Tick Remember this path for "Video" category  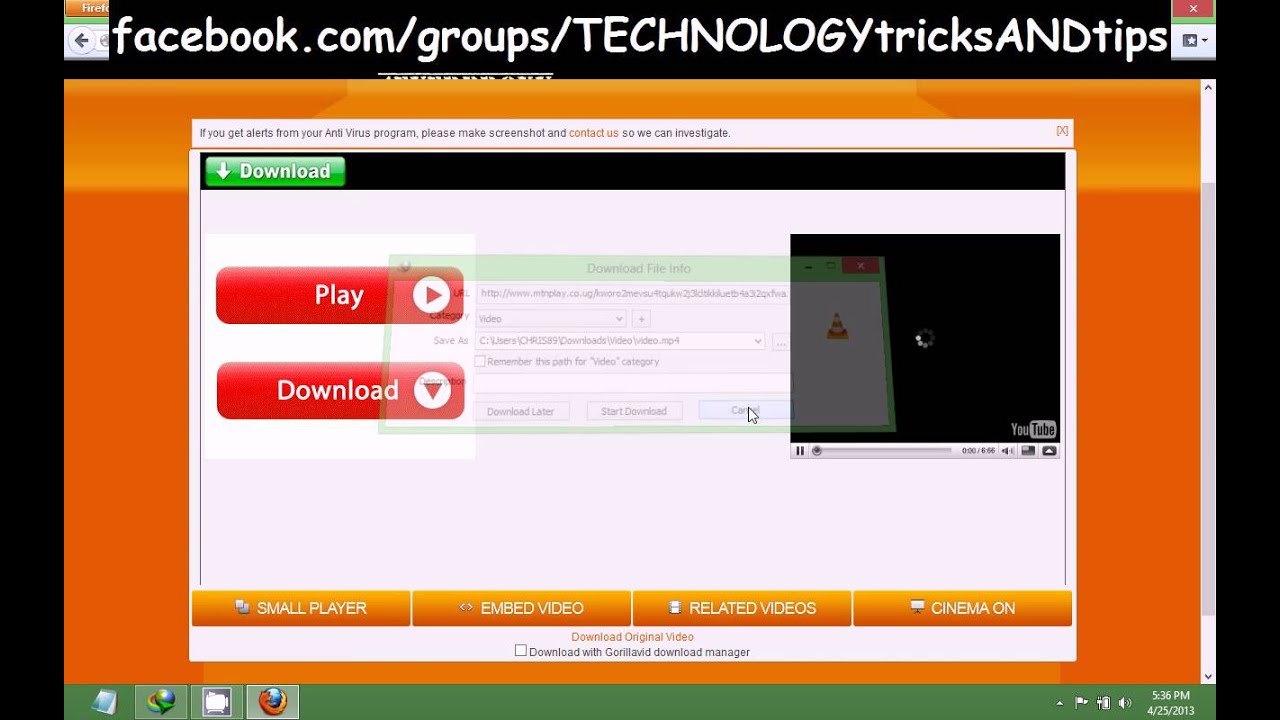click(x=480, y=362)
